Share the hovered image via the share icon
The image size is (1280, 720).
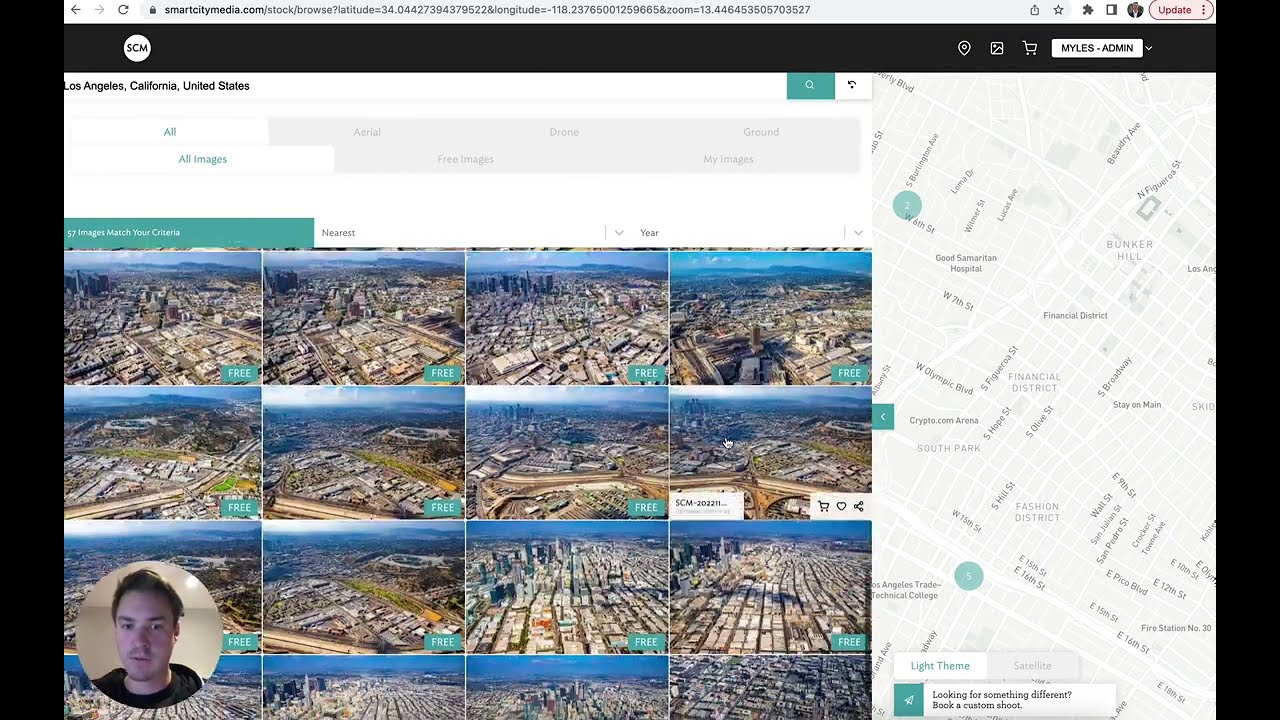tap(858, 507)
